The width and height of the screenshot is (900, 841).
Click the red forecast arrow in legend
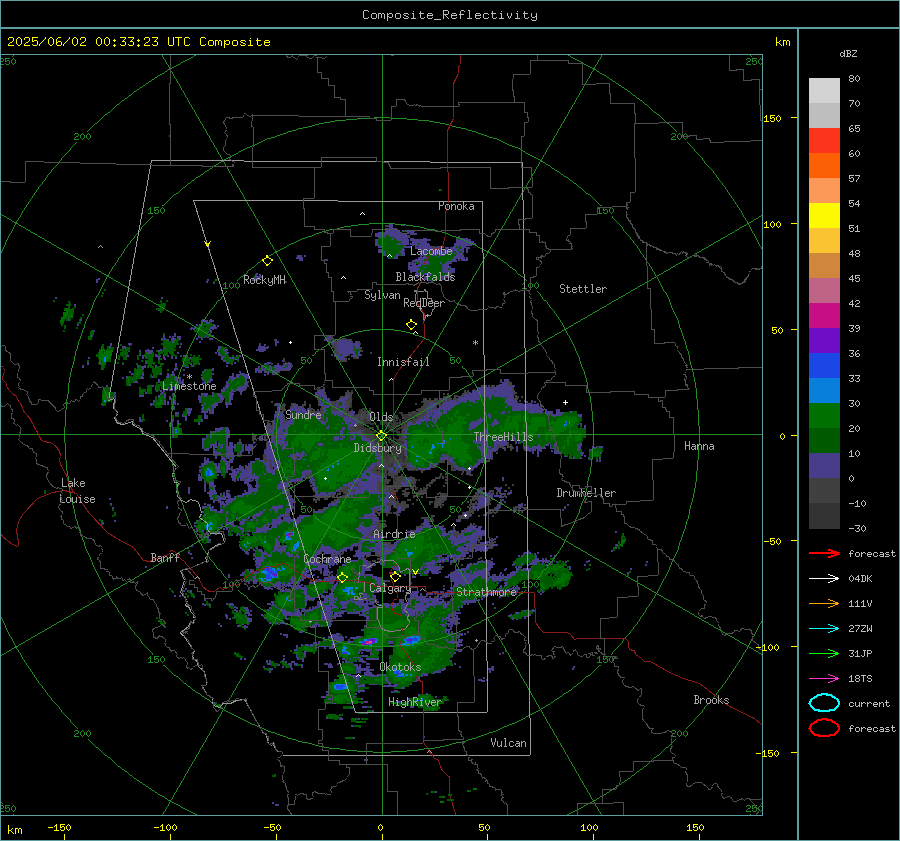824,553
